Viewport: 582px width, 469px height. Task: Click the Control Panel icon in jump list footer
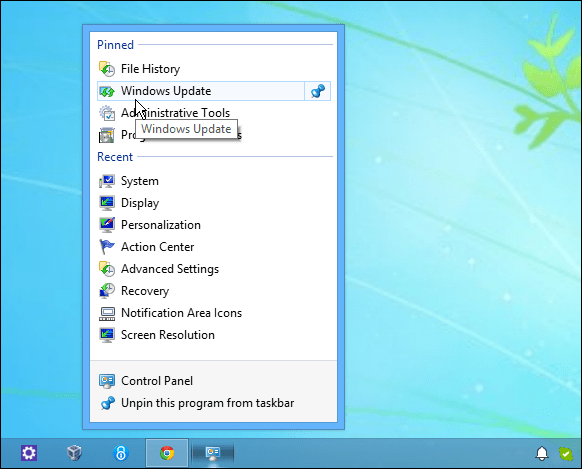tap(107, 381)
